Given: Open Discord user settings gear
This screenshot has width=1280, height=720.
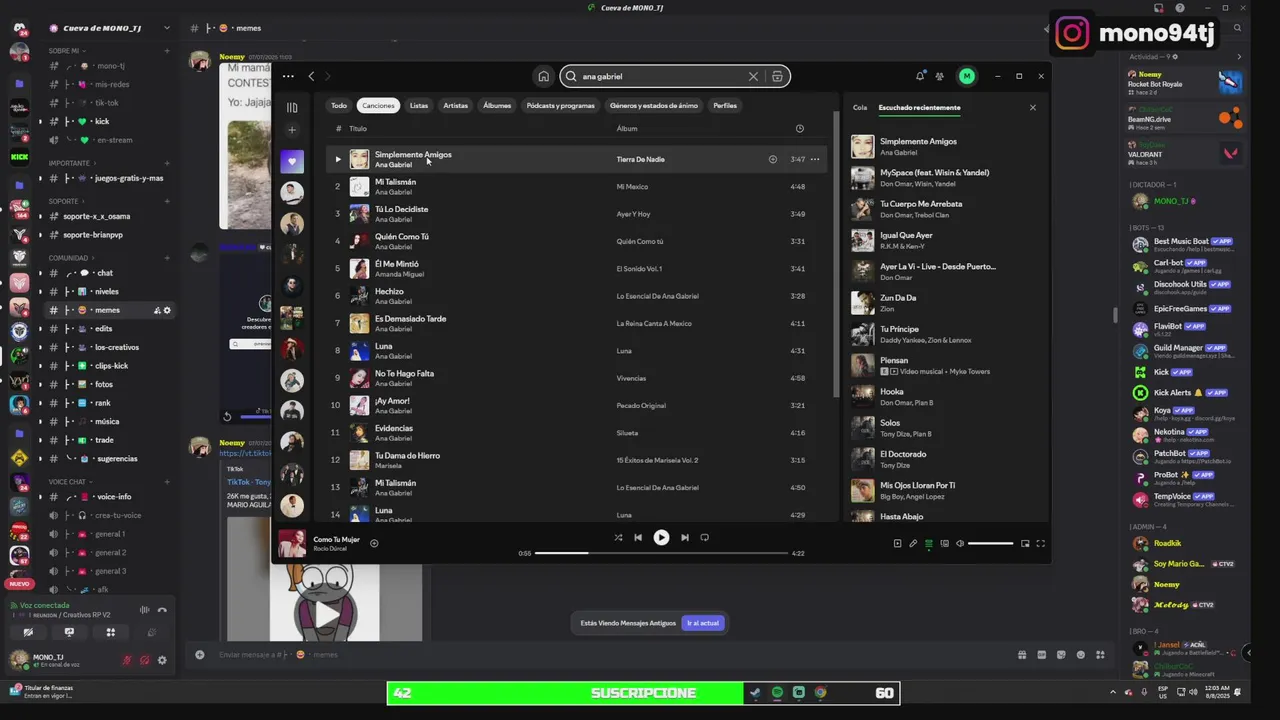Looking at the screenshot, I should point(162,660).
